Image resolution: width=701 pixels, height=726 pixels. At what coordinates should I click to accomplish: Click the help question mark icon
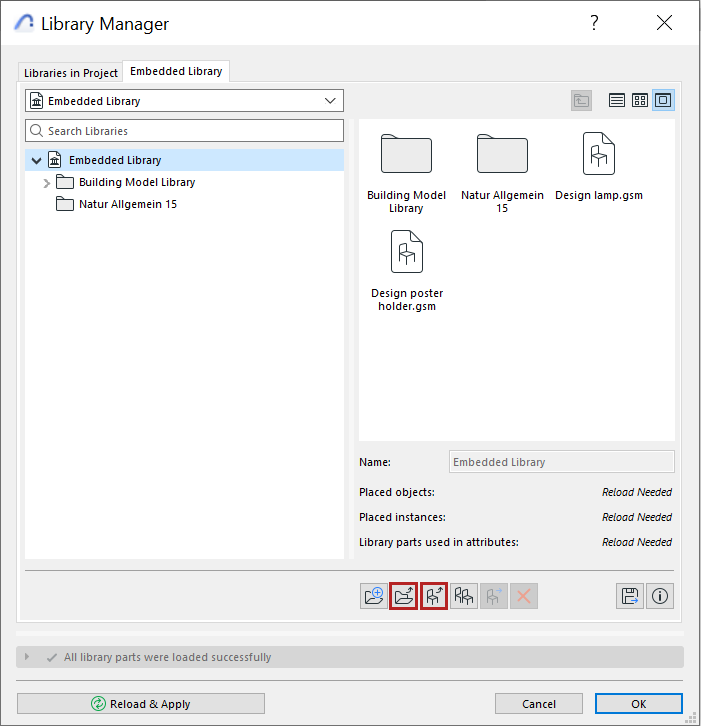[594, 23]
